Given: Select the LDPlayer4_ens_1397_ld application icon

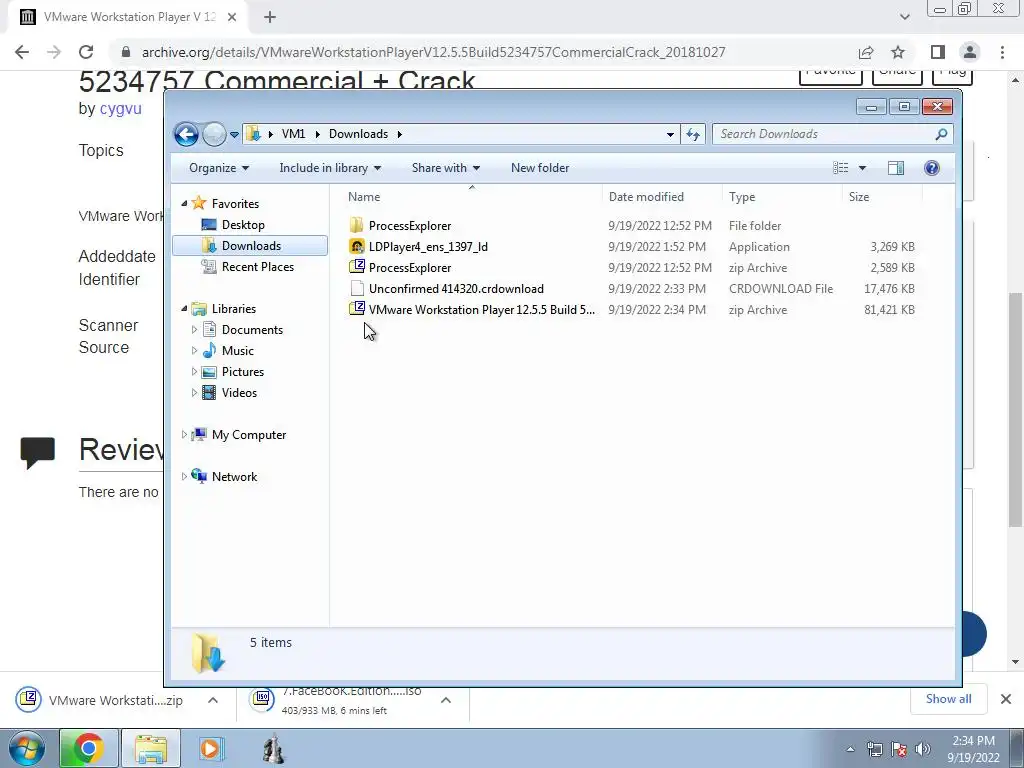Looking at the screenshot, I should point(357,246).
